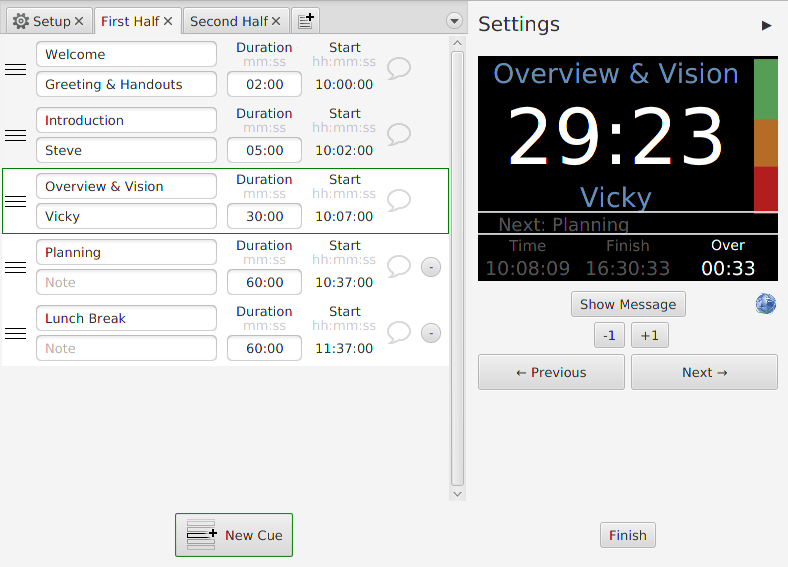Image resolution: width=788 pixels, height=567 pixels.
Task: Click the globe web icon
Action: (x=765, y=304)
